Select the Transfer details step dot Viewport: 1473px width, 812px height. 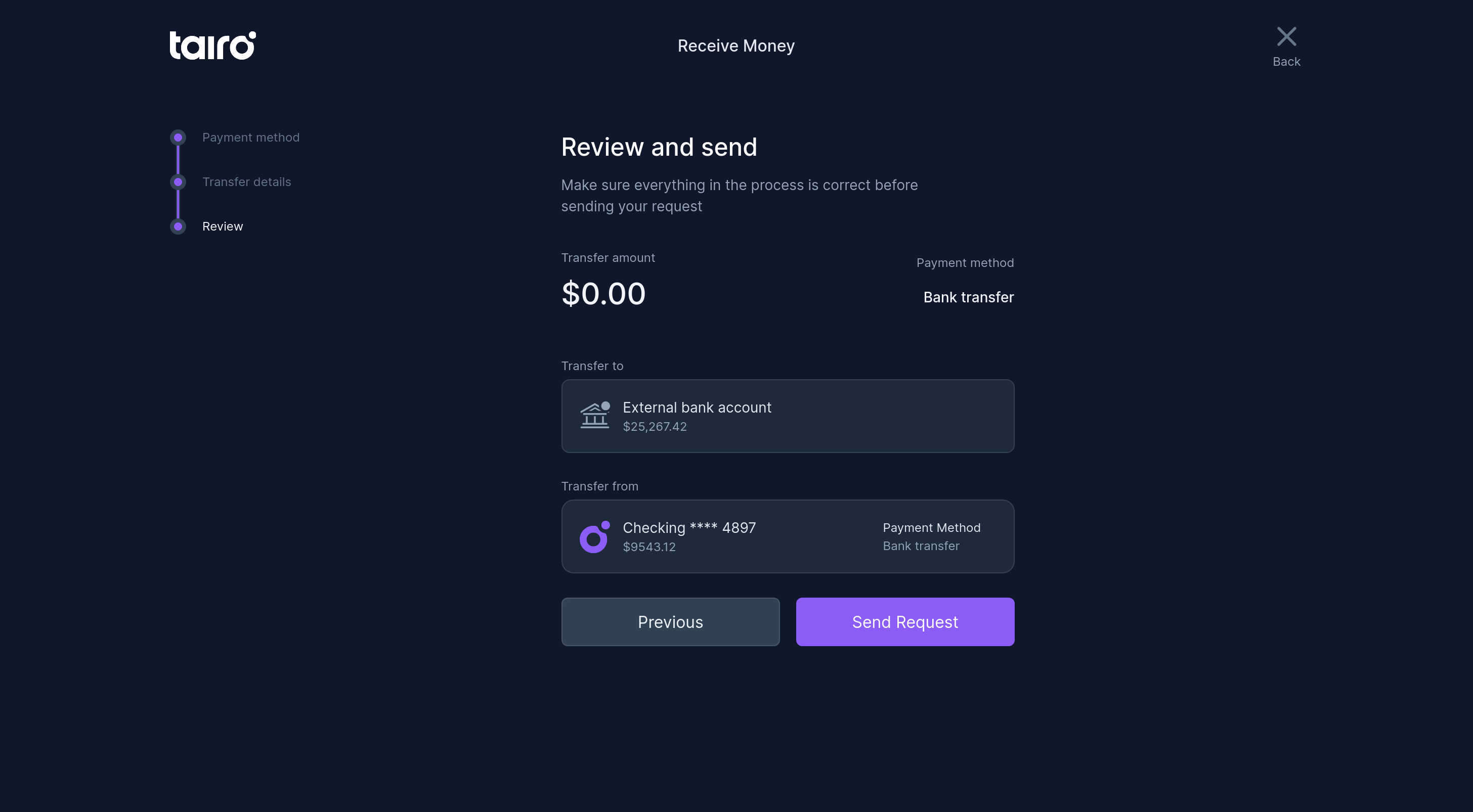[x=178, y=183]
